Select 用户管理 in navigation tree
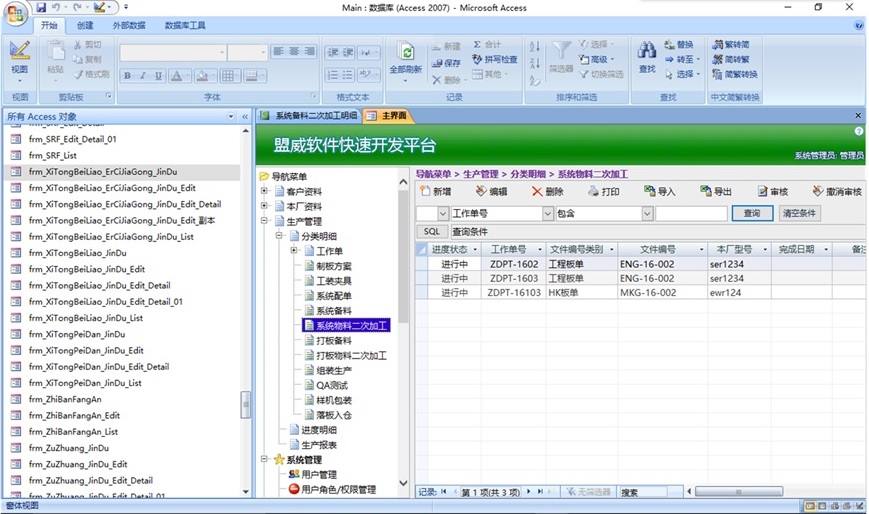Screen dimensions: 869x514 click(319, 475)
